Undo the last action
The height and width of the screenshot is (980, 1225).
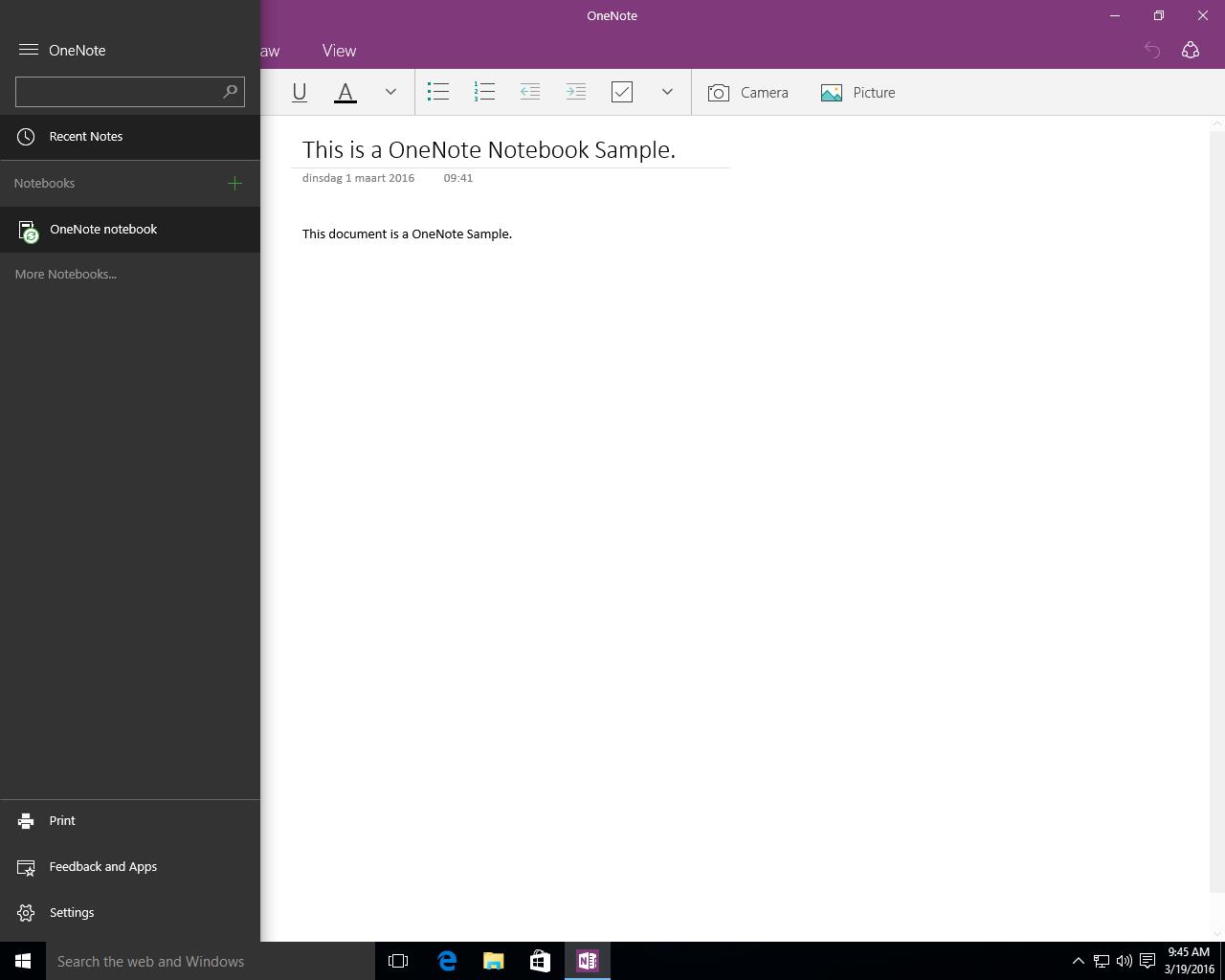click(1152, 51)
